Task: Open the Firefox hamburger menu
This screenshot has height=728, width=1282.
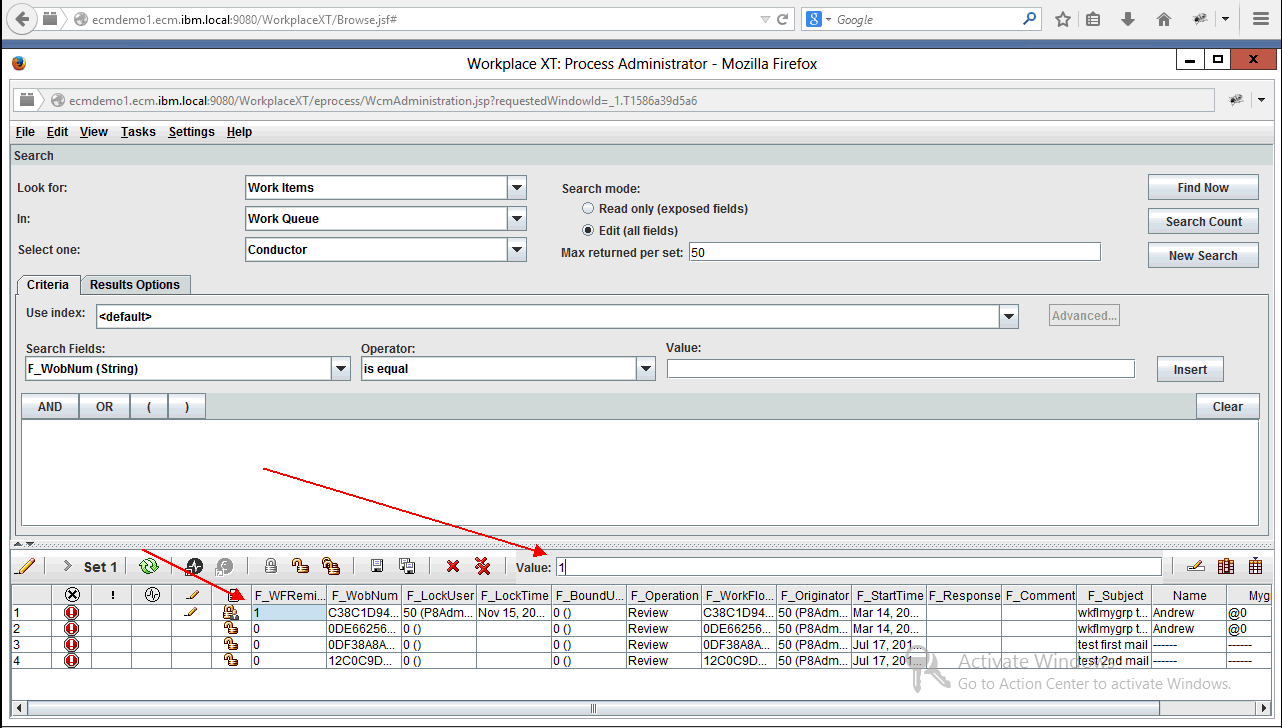Action: tap(1261, 19)
